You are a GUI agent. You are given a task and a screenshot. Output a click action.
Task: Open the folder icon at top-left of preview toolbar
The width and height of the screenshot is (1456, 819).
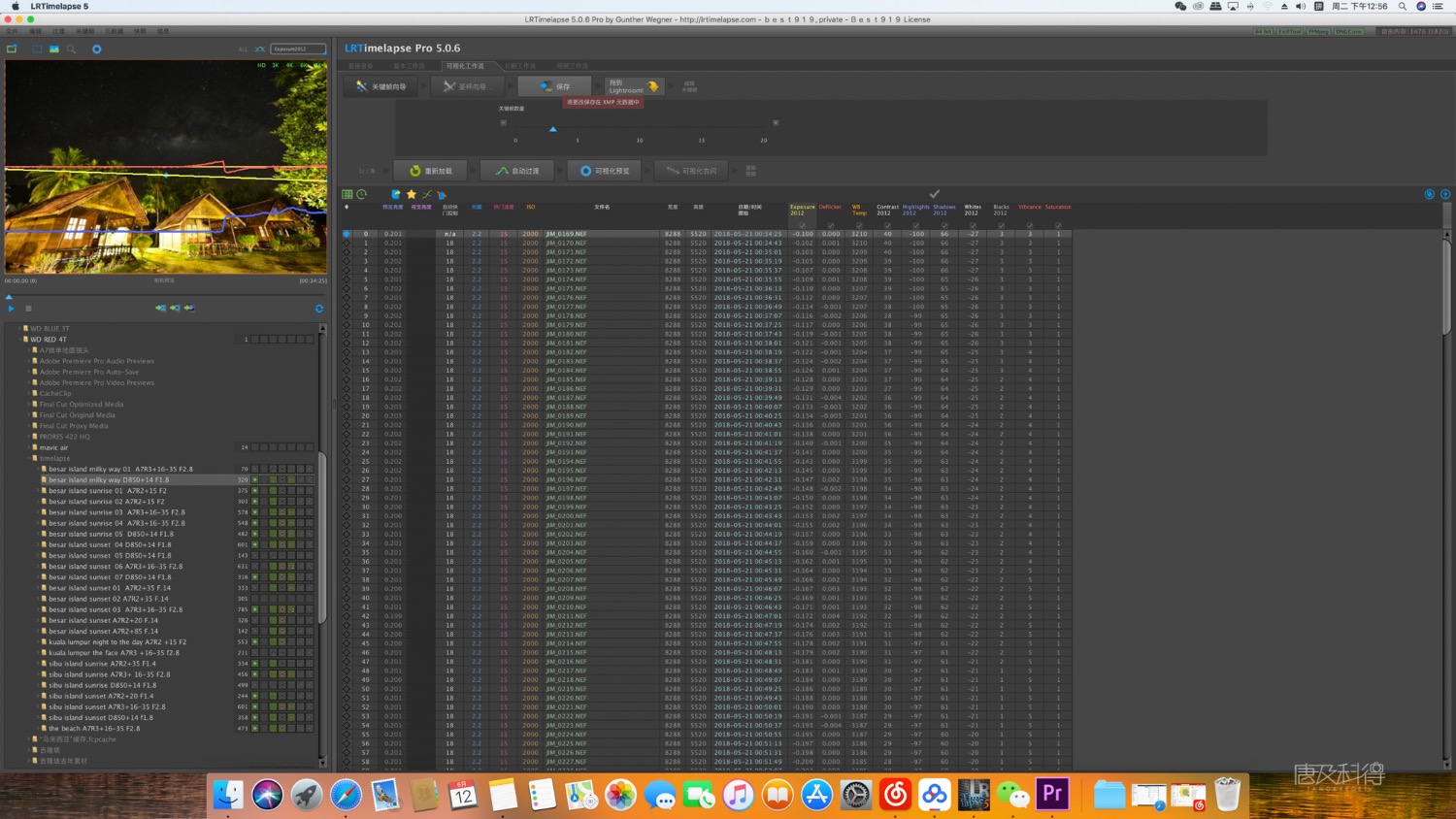pyautogui.click(x=12, y=49)
